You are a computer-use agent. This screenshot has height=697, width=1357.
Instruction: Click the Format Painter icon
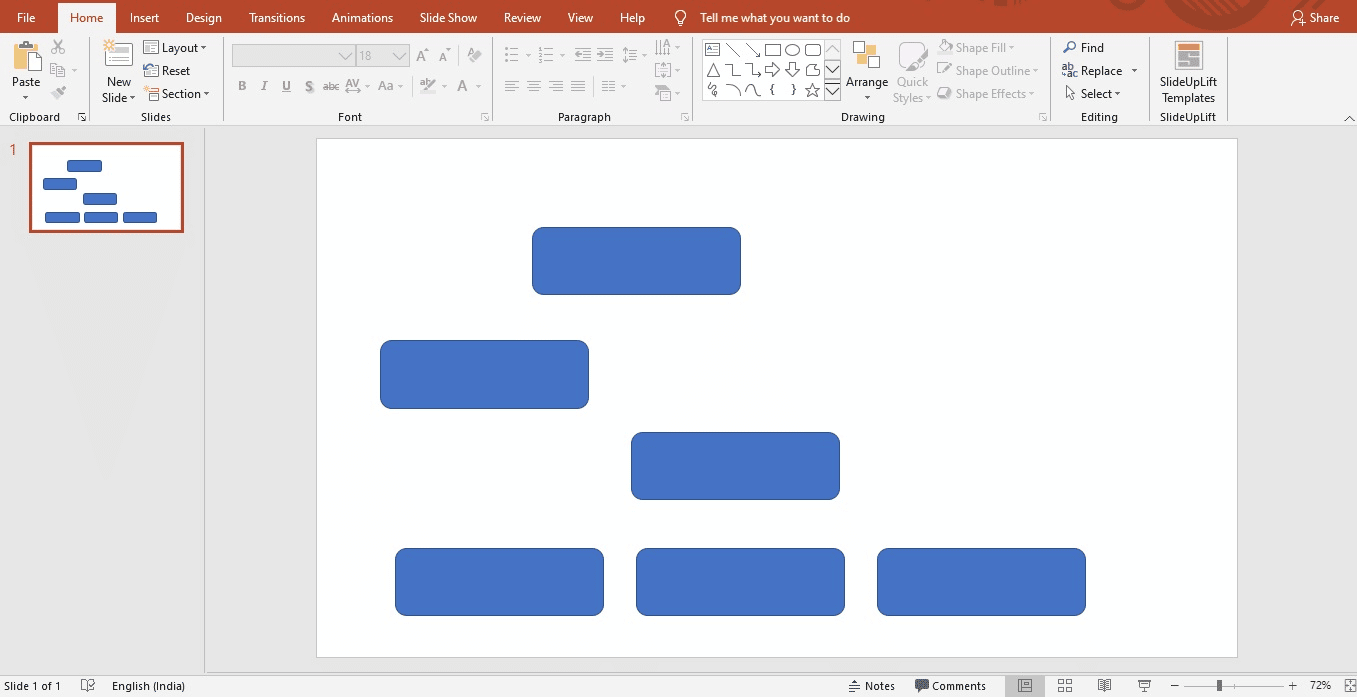[58, 93]
